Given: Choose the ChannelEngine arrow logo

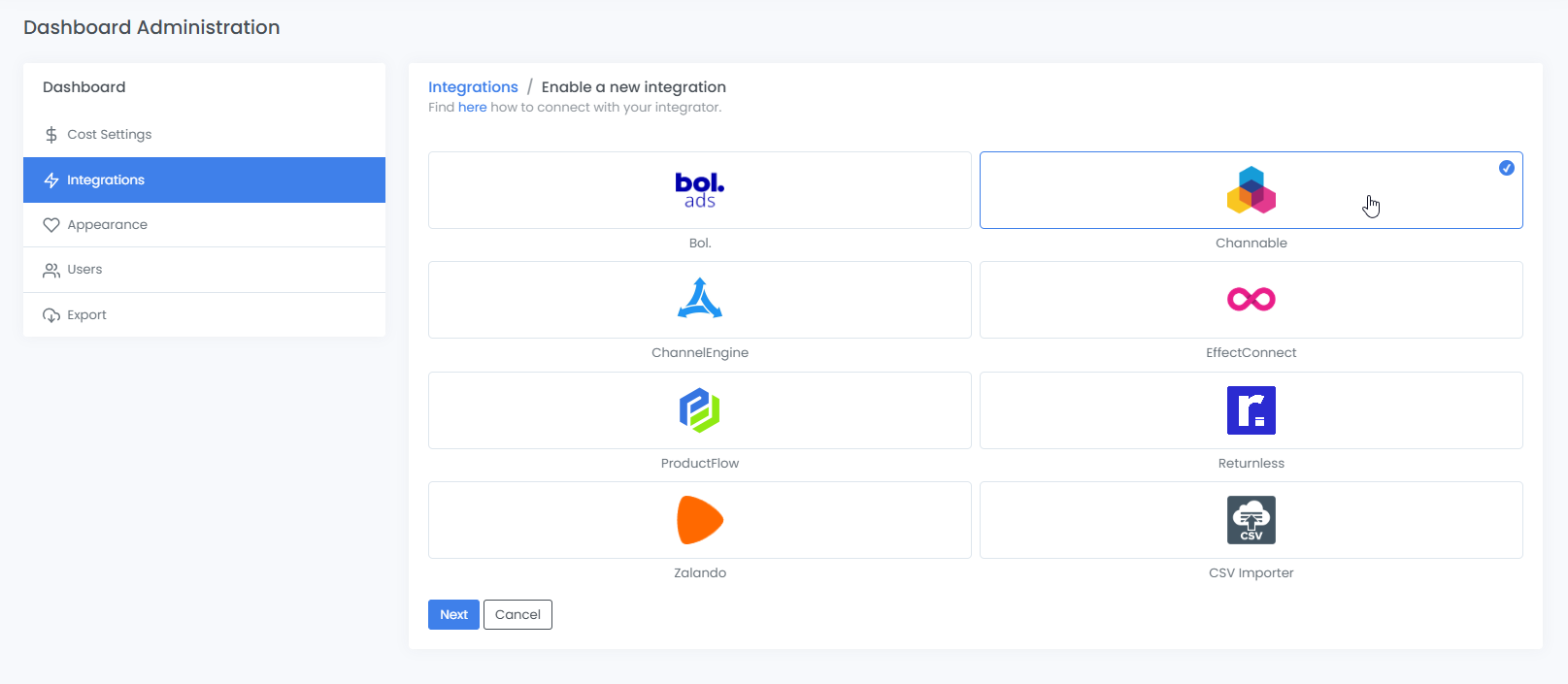Looking at the screenshot, I should click(x=700, y=299).
